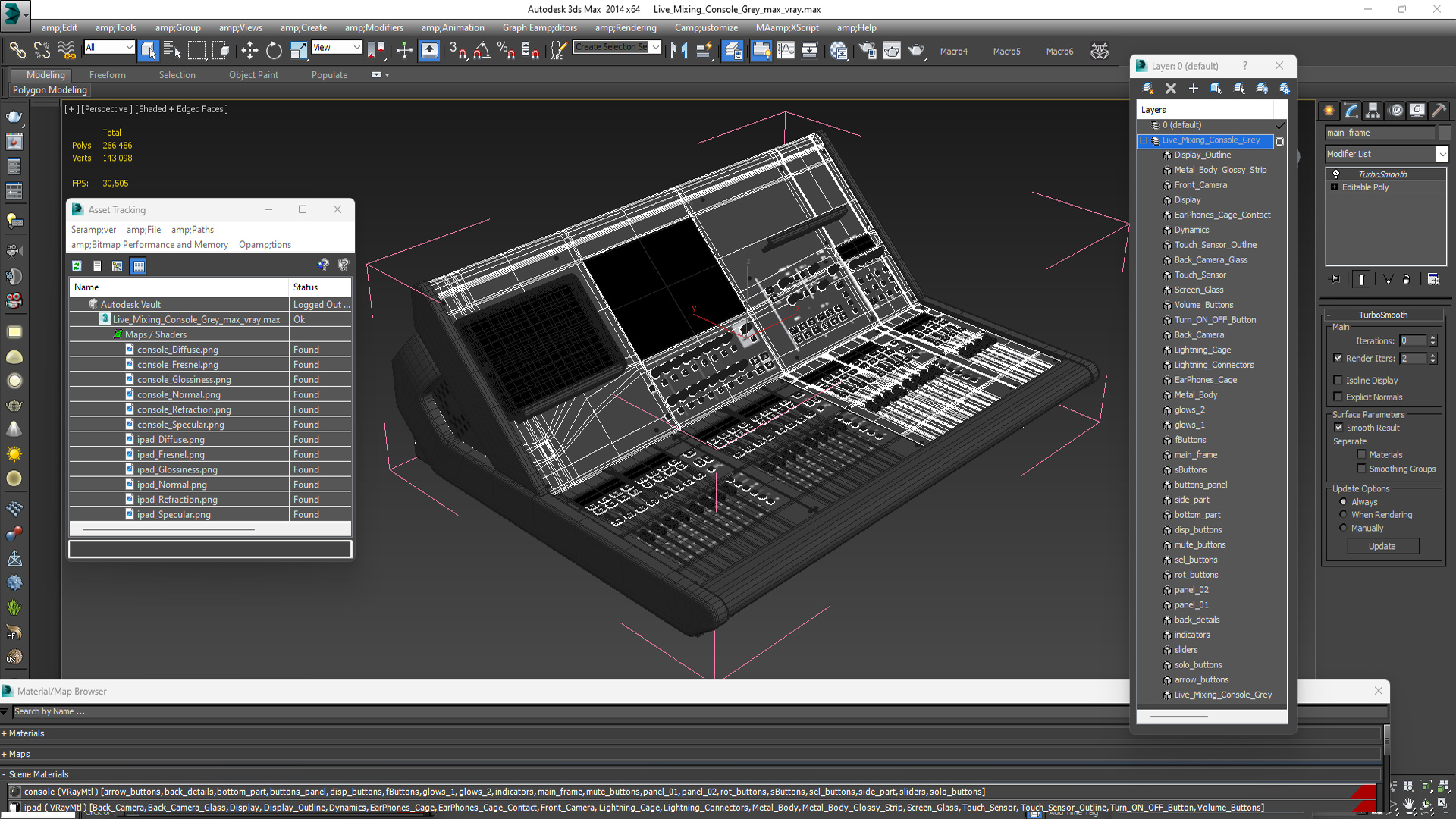Screen dimensions: 1456x819
Task: Activate the Select Object tool
Action: pos(149,51)
